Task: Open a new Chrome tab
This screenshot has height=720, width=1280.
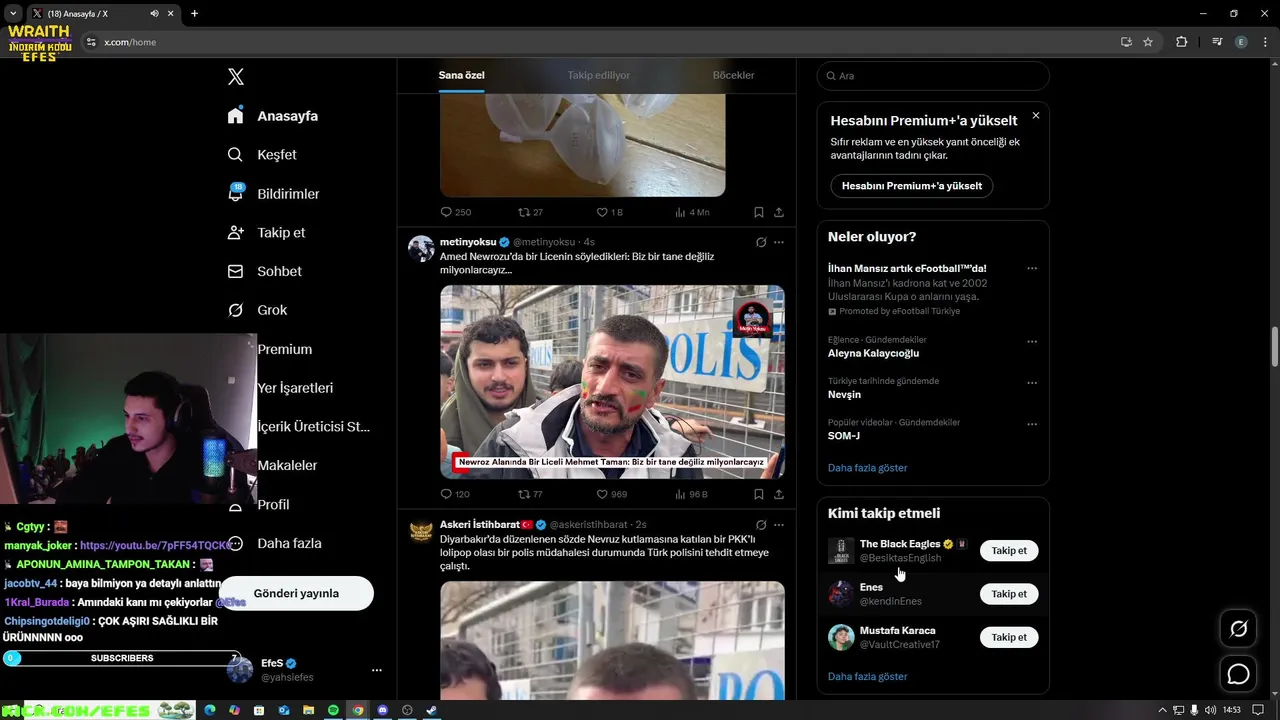Action: [194, 13]
